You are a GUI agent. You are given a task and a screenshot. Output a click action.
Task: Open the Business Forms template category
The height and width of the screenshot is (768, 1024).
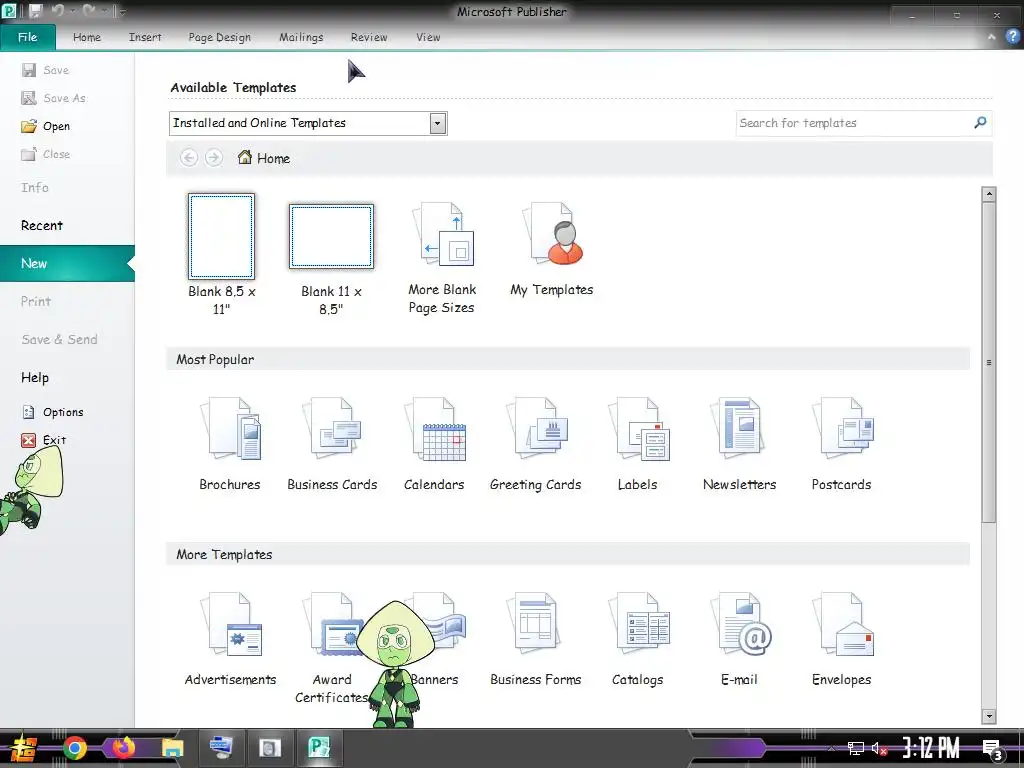click(536, 639)
